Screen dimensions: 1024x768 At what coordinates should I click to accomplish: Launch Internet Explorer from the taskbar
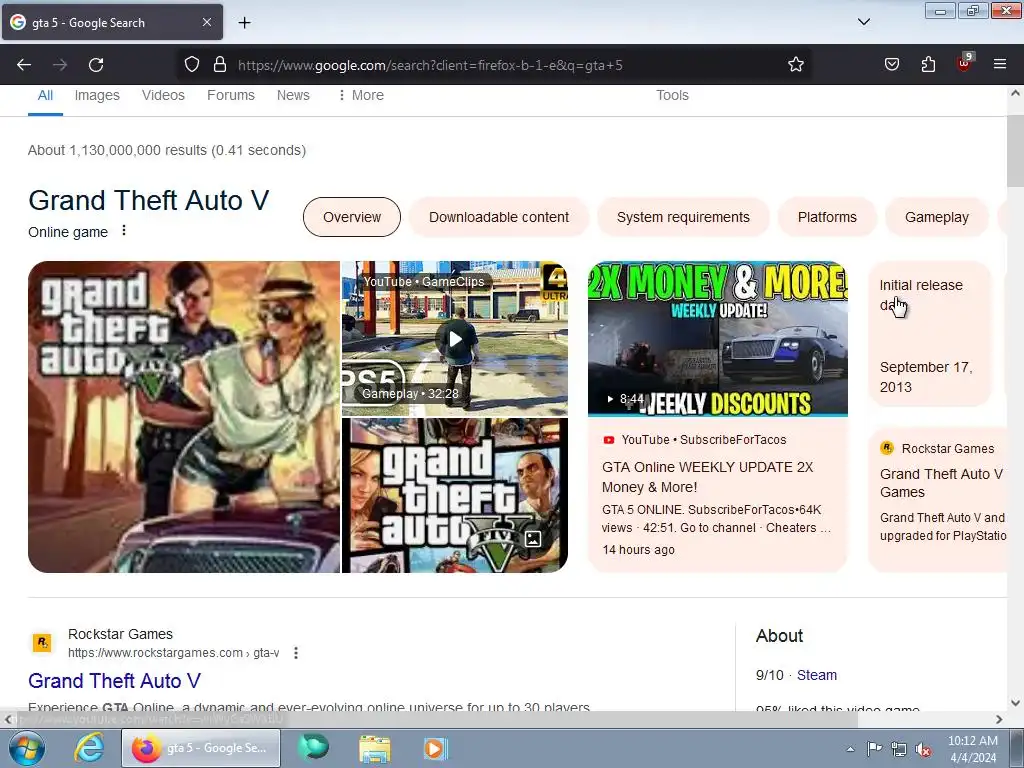click(89, 748)
